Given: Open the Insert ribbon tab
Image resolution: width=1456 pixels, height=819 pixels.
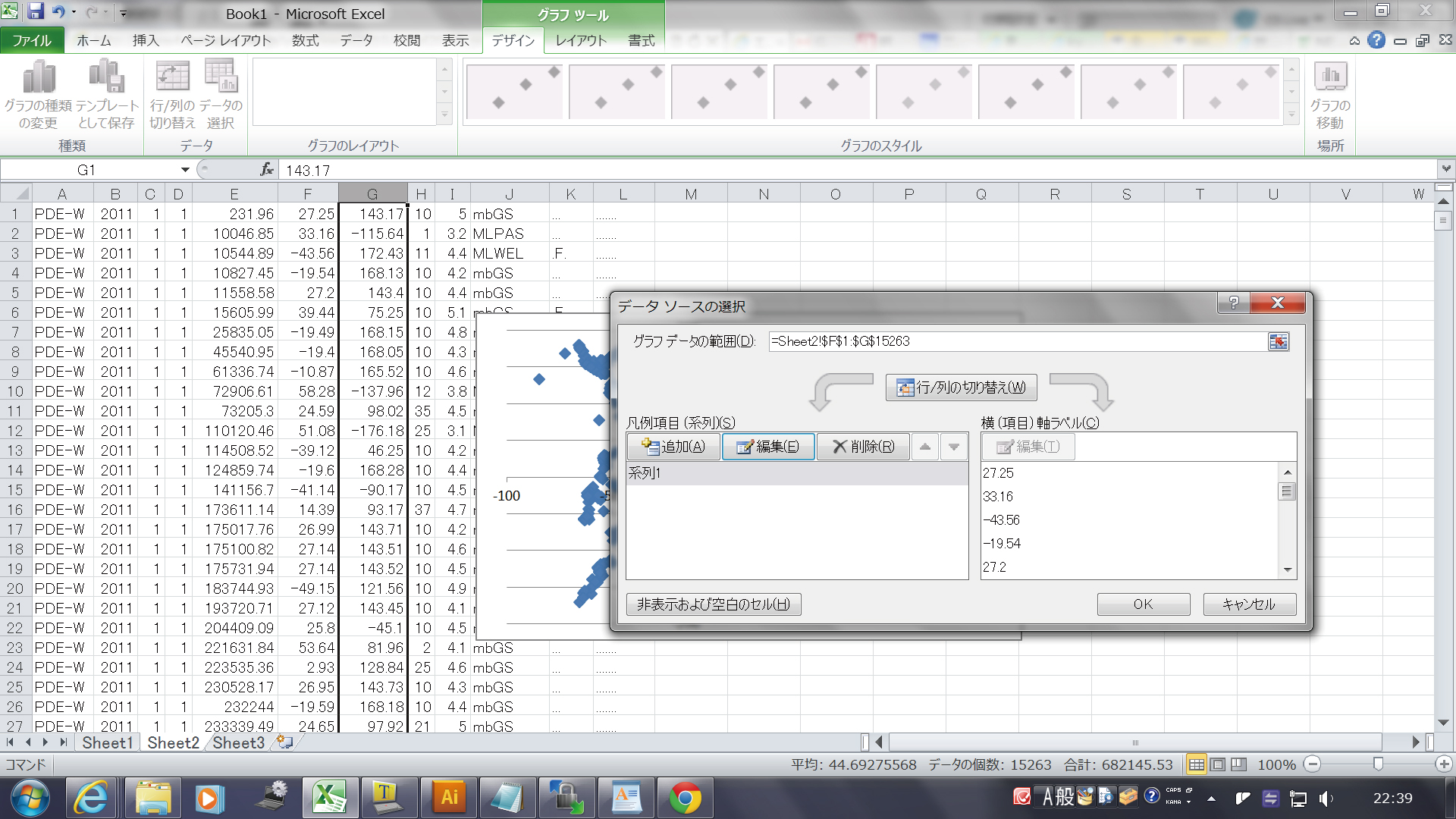Looking at the screenshot, I should [x=145, y=40].
